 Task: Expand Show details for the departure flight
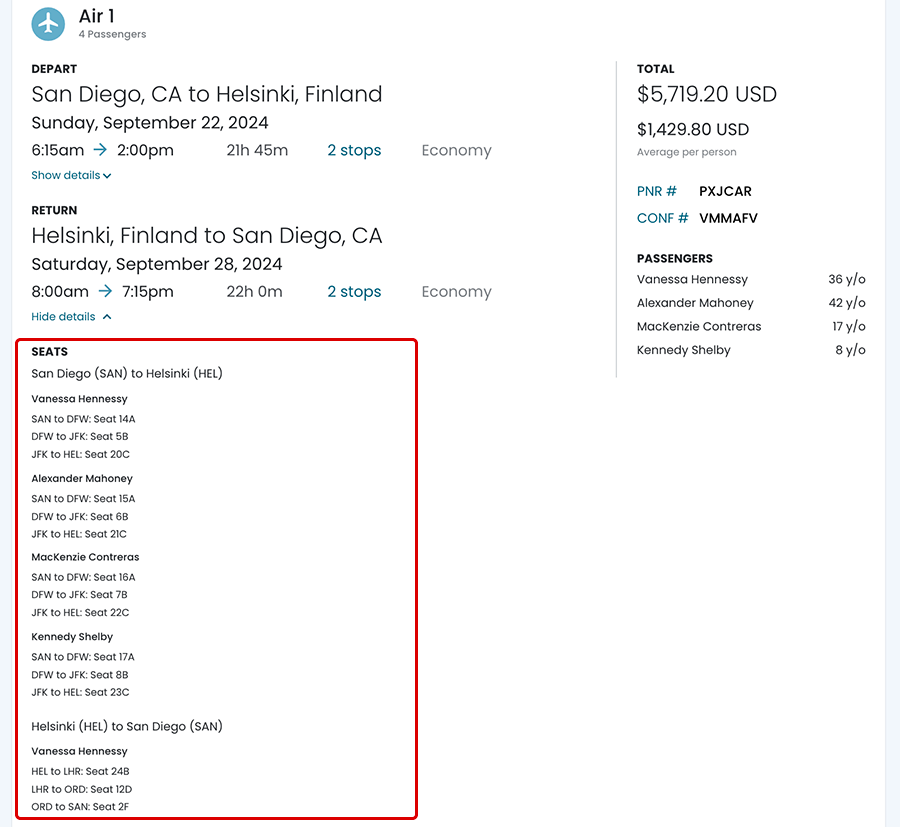tap(71, 176)
